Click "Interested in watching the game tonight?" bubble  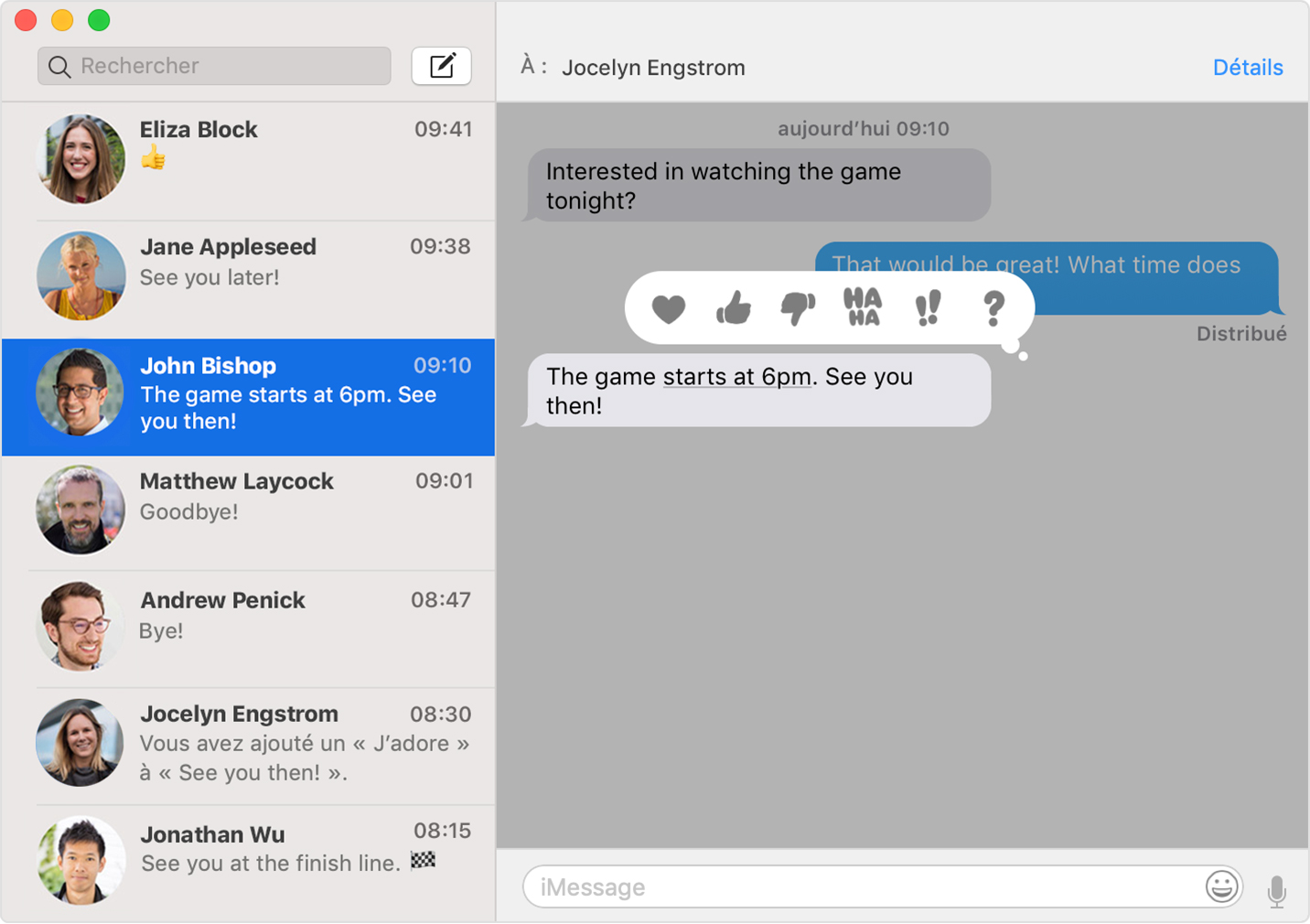pyautogui.click(x=757, y=186)
